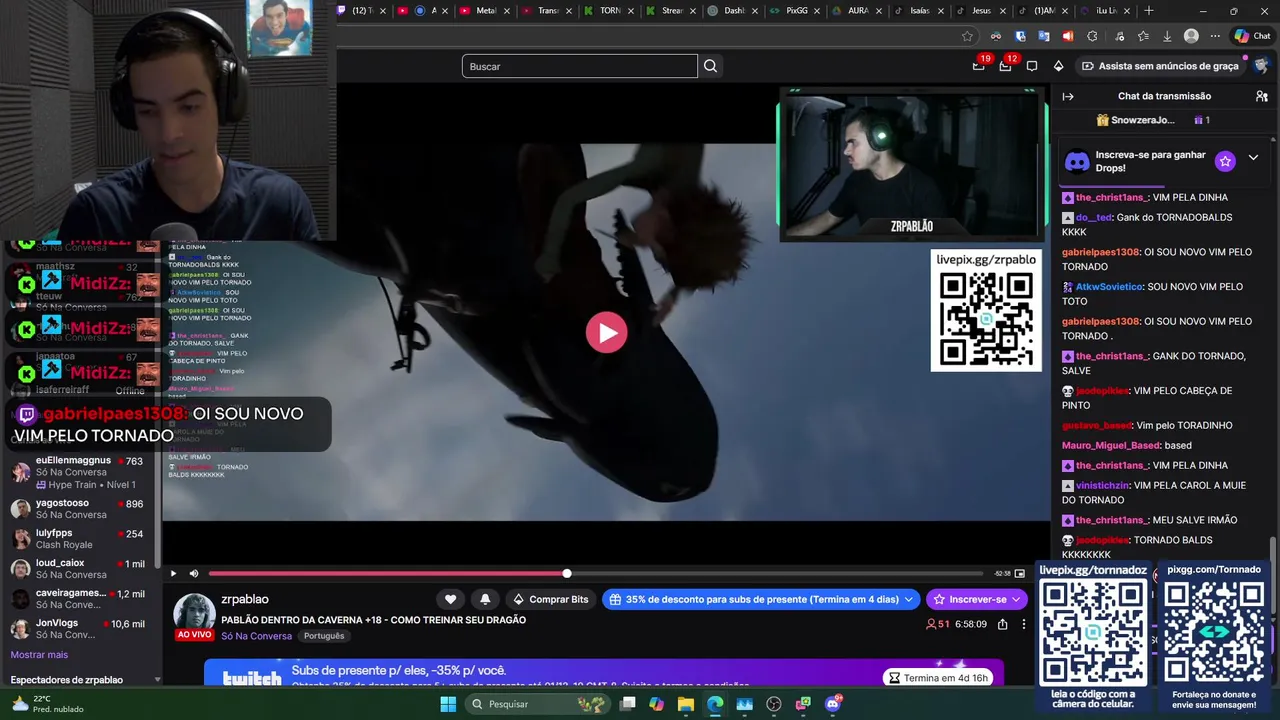Switch to the PixGG browser tab

[x=796, y=11]
